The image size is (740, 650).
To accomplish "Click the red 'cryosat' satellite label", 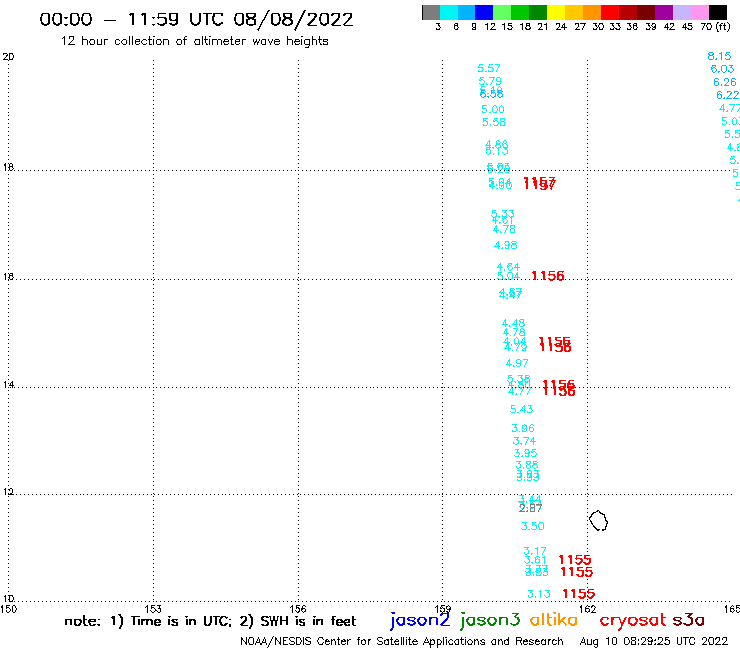I will pos(633,621).
